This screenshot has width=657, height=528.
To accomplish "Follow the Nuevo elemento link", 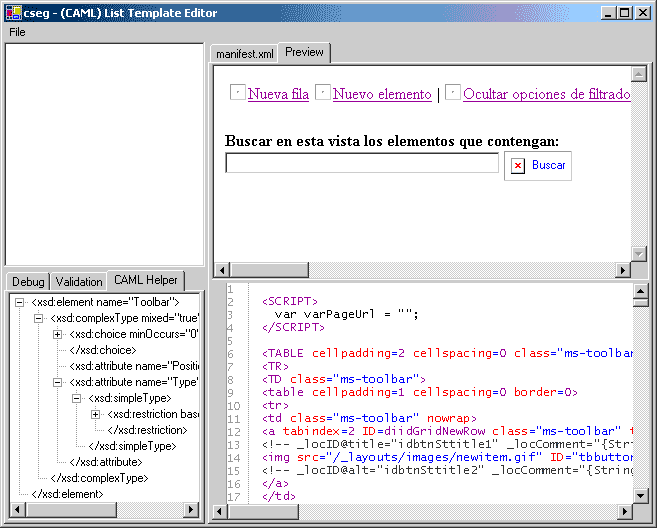I will 382,94.
